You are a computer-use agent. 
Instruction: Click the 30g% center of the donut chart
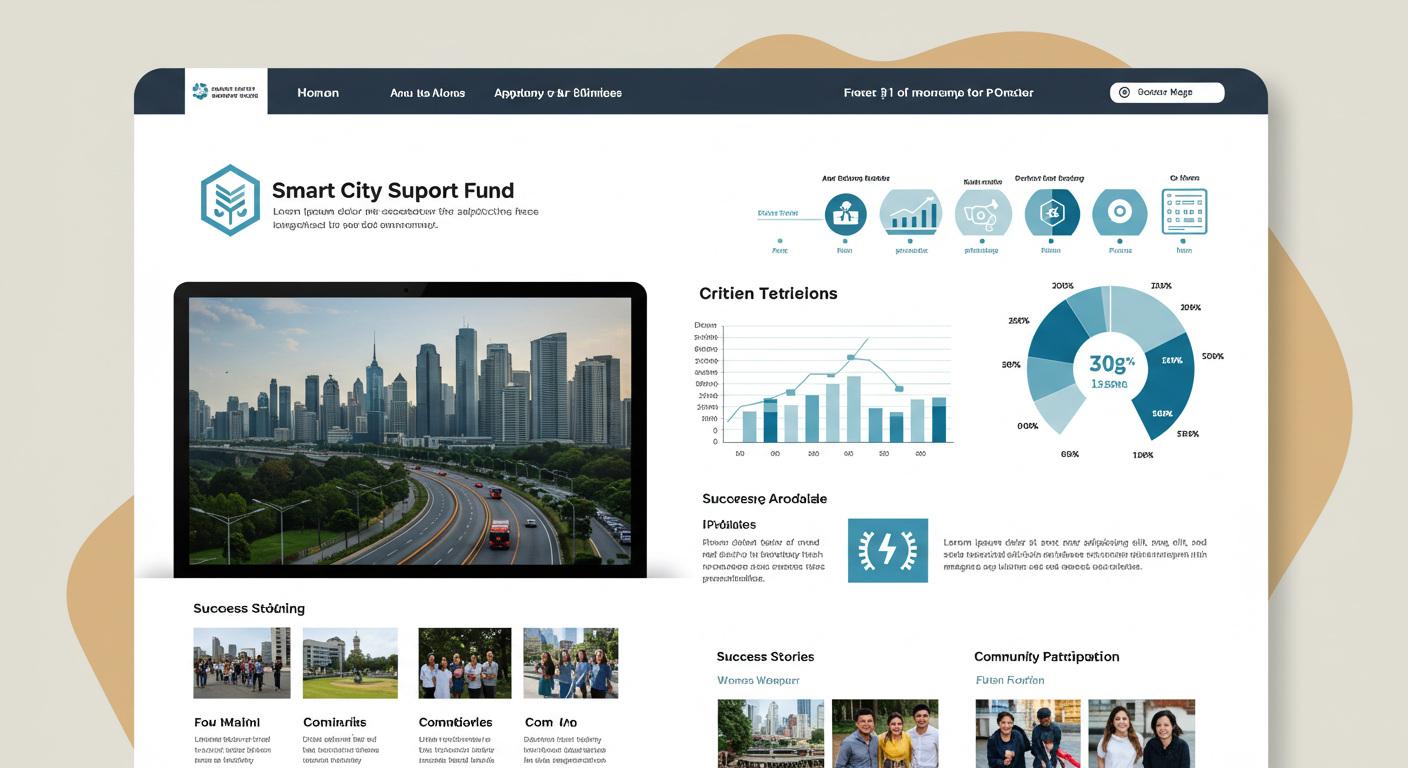coord(1111,368)
